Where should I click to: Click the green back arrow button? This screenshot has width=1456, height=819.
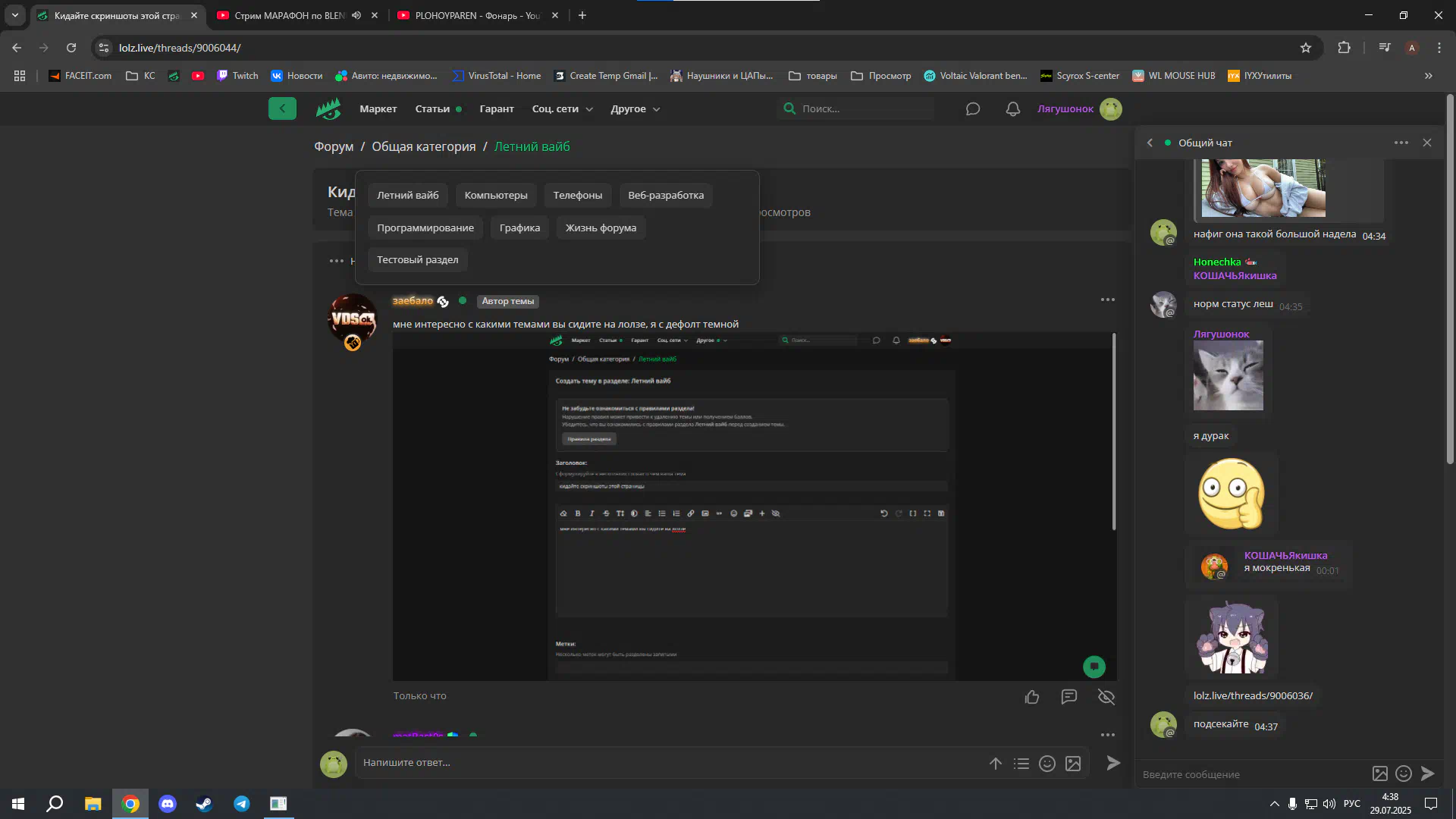pos(282,108)
